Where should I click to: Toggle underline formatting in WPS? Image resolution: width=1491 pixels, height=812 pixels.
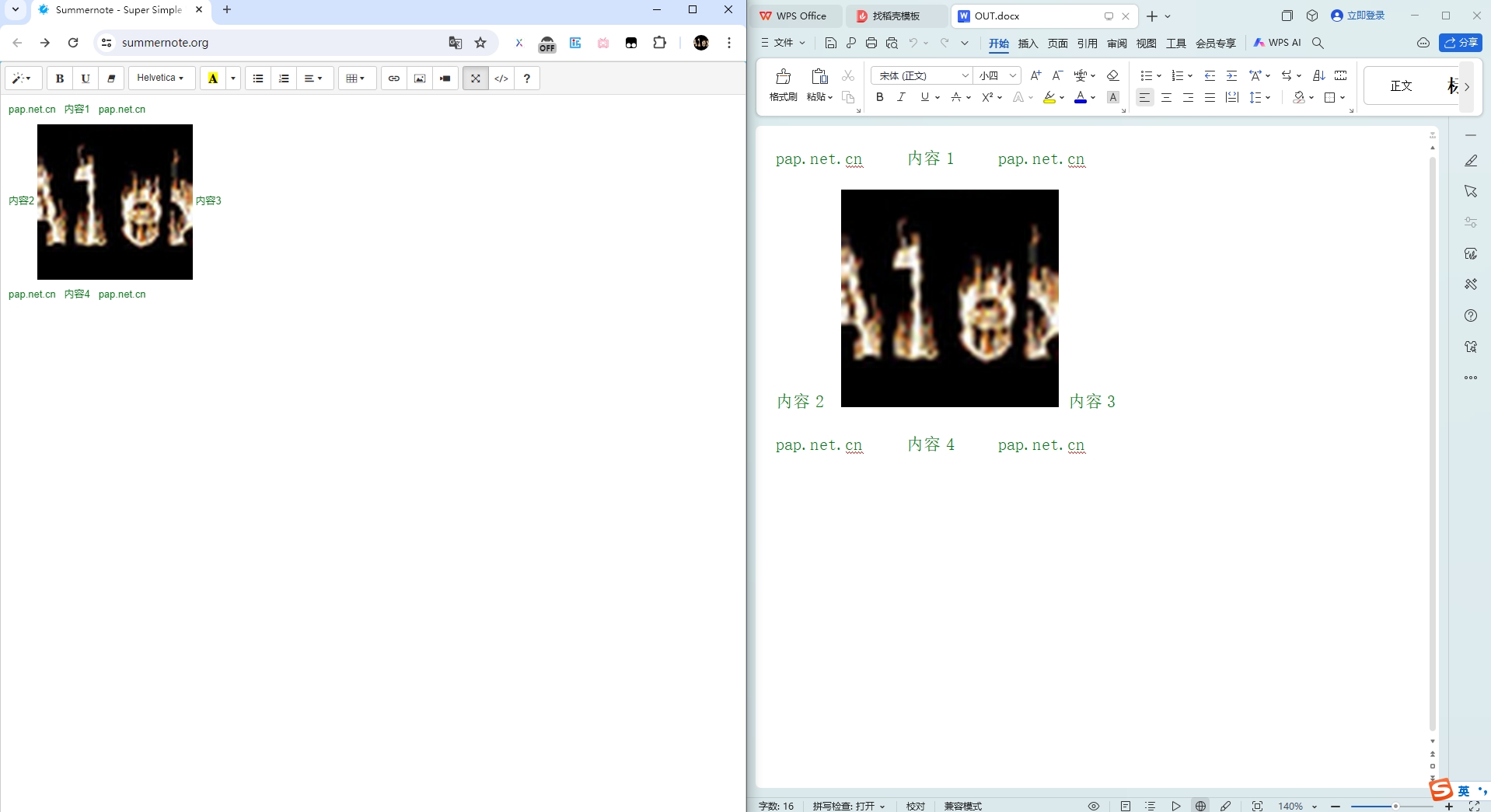coord(925,97)
